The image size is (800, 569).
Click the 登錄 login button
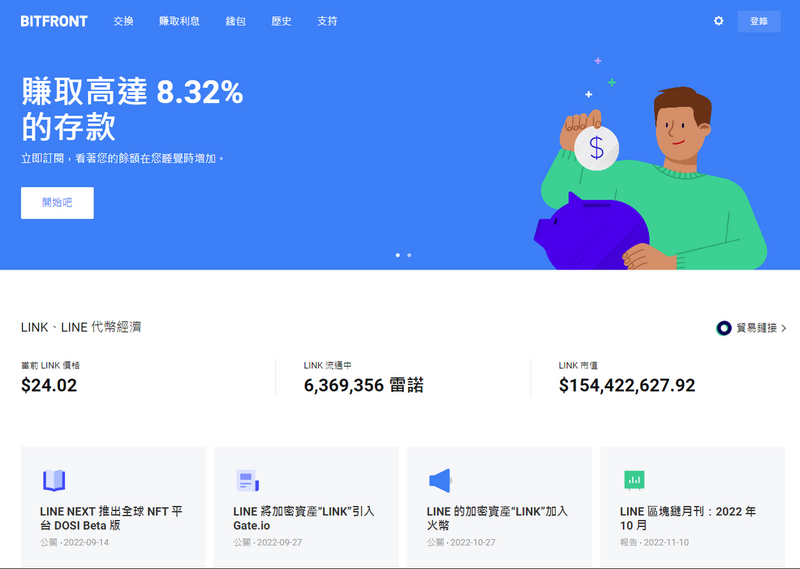[x=759, y=21]
